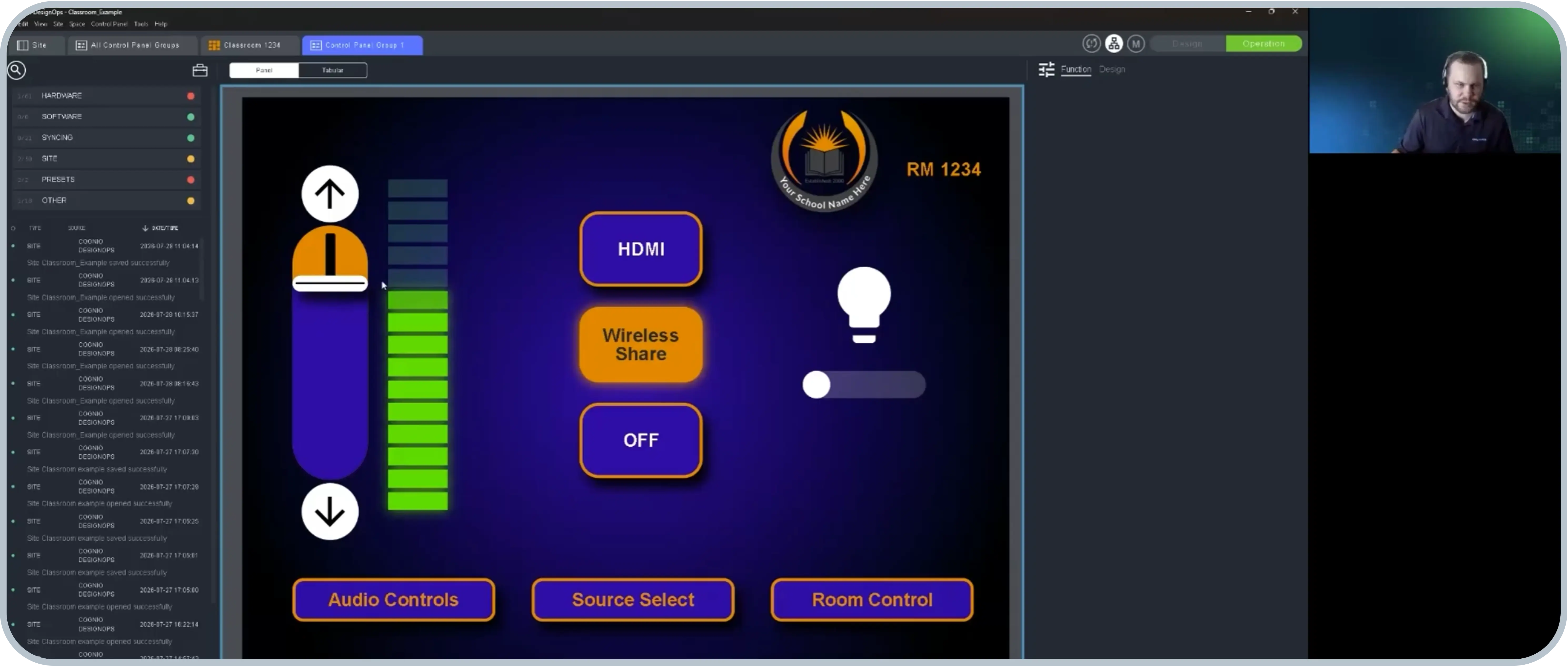Open the Source Select page
This screenshot has width=1568, height=666.
(633, 600)
